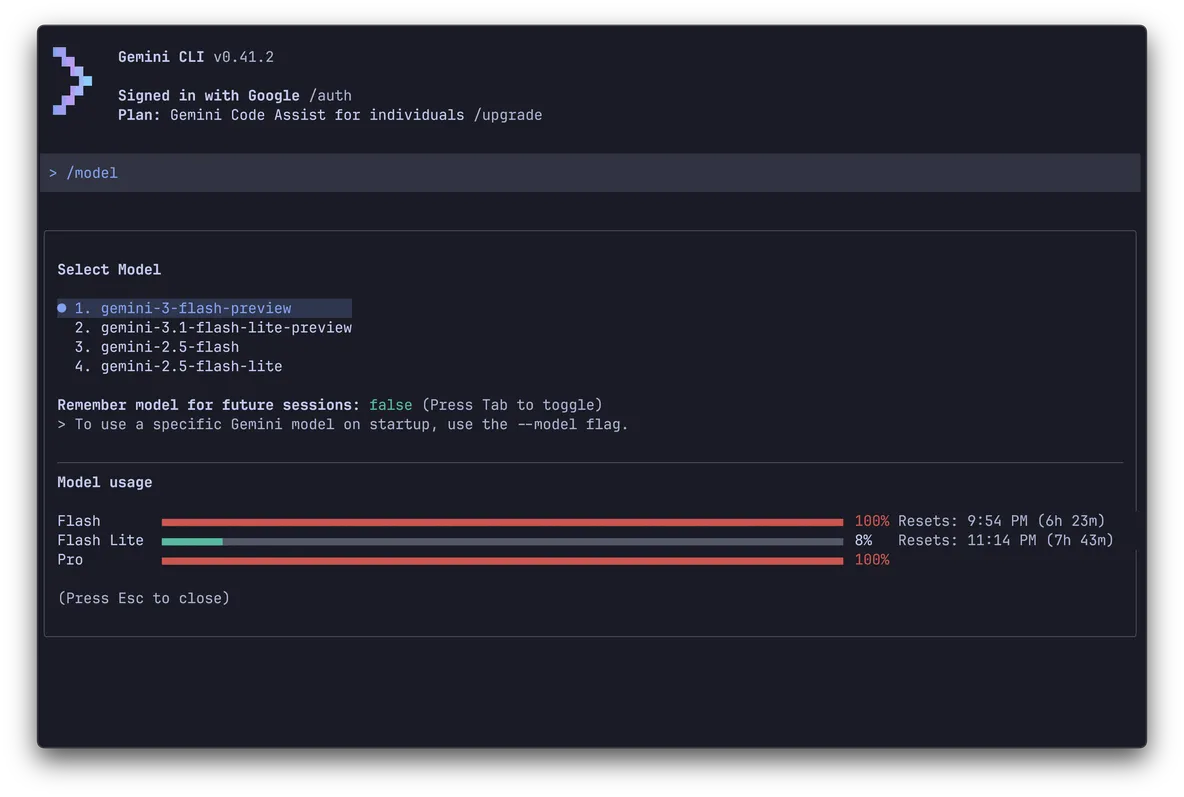Click the '--model flag' startup tip line
1184x797 pixels.
343,425
